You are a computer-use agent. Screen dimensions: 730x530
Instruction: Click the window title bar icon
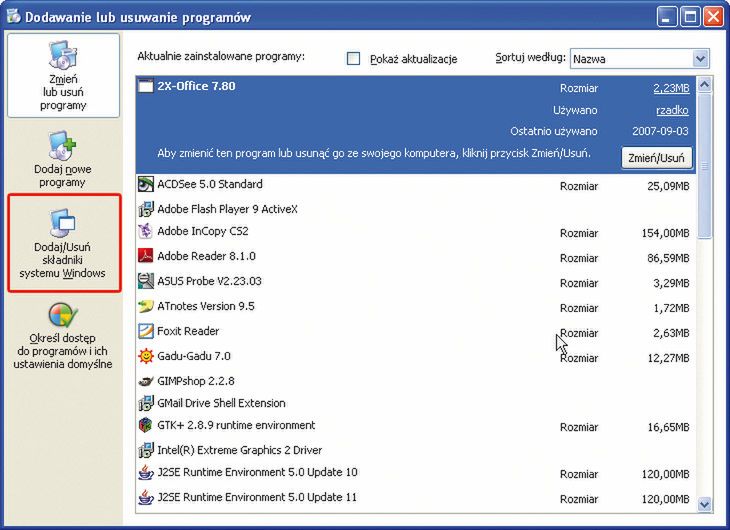coord(14,17)
